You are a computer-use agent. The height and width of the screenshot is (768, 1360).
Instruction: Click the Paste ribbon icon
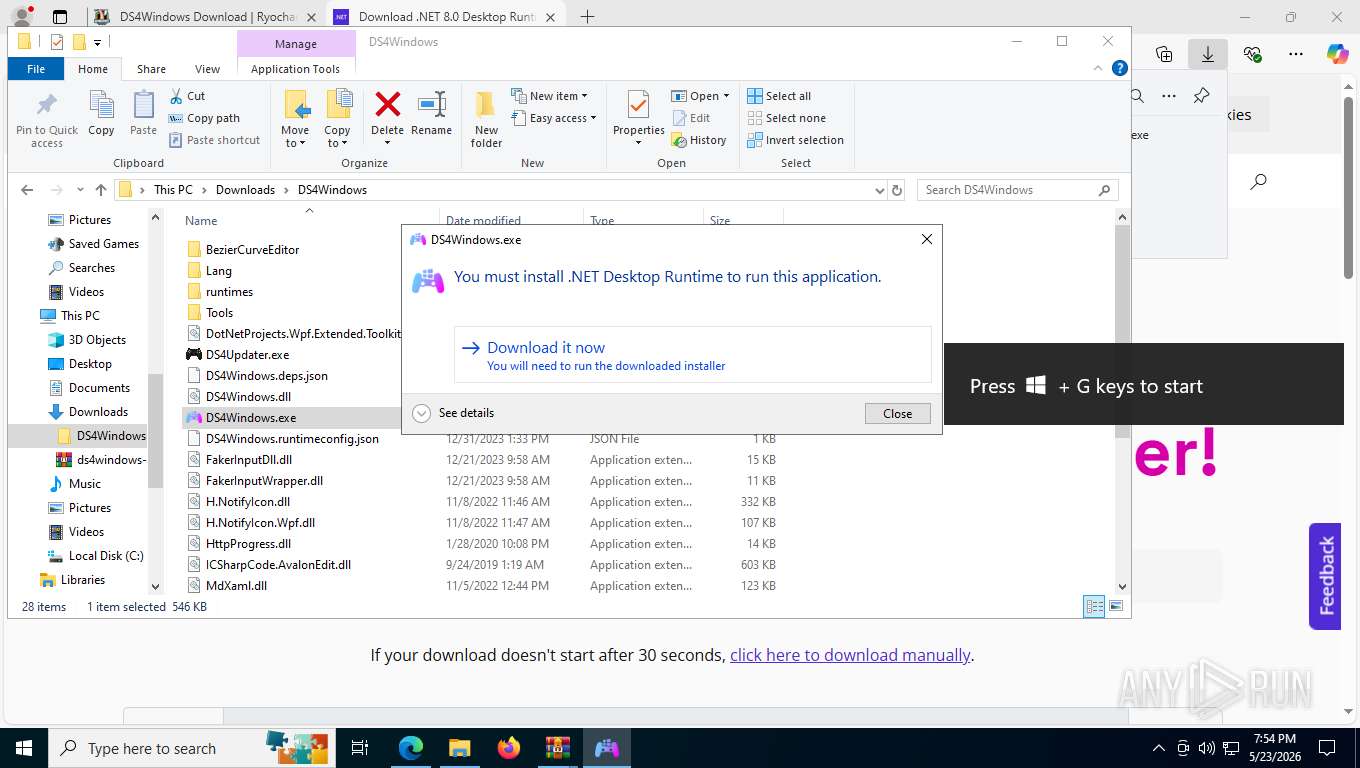pyautogui.click(x=143, y=106)
